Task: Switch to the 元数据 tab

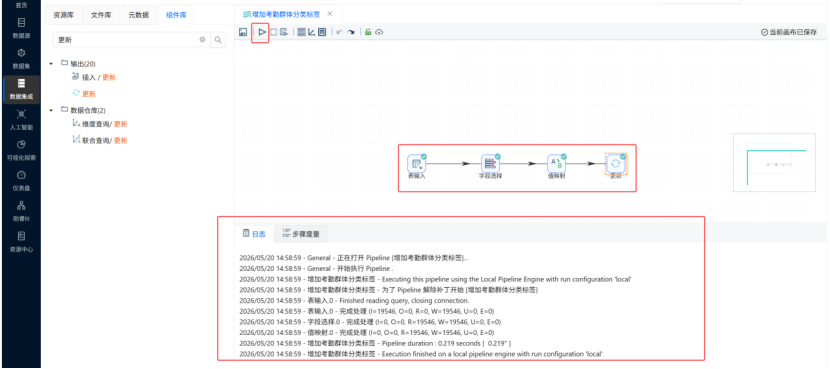Action: point(139,15)
